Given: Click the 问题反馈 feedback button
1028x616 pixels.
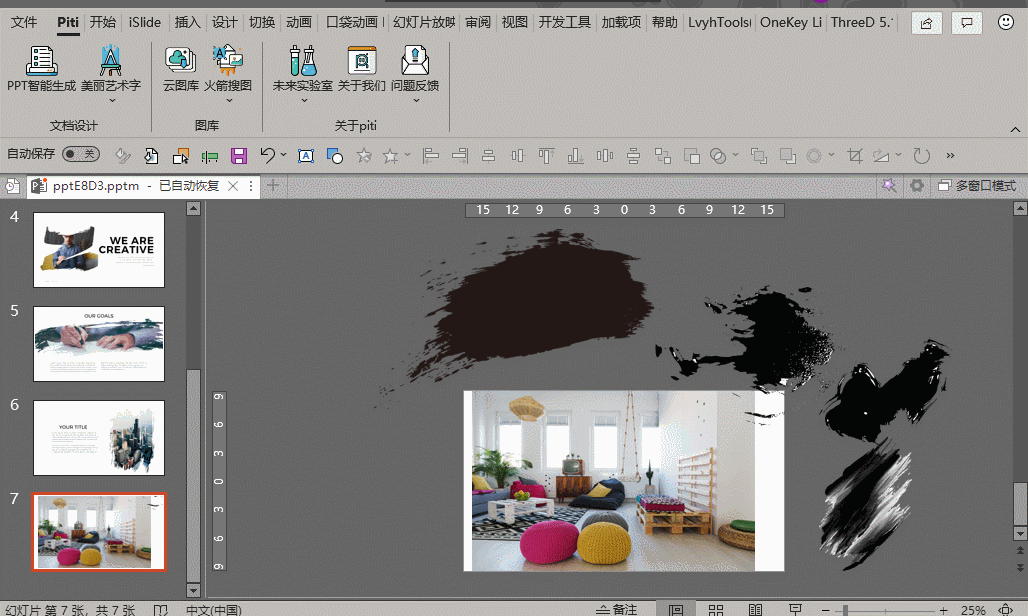Looking at the screenshot, I should point(414,62).
